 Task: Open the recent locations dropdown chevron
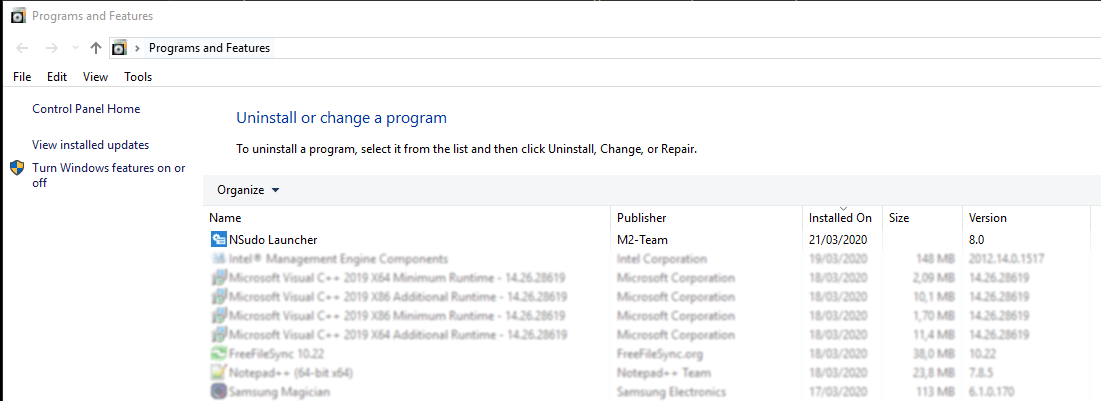pos(75,48)
